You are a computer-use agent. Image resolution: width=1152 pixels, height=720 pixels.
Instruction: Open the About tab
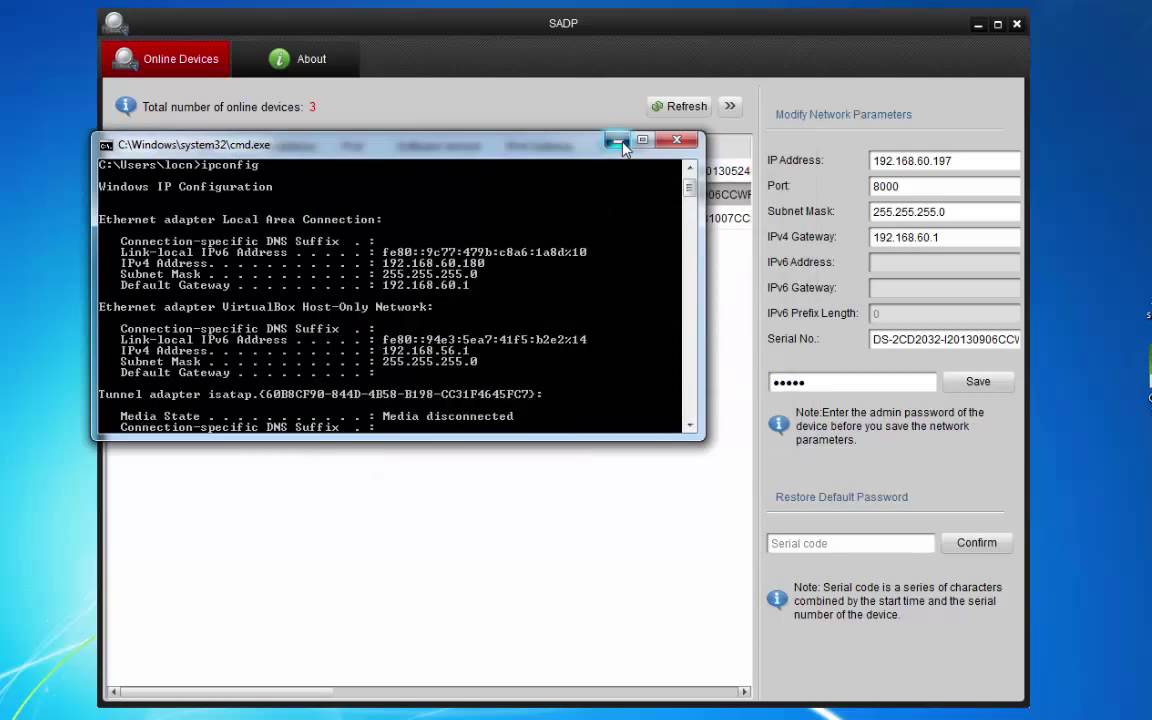[x=297, y=59]
